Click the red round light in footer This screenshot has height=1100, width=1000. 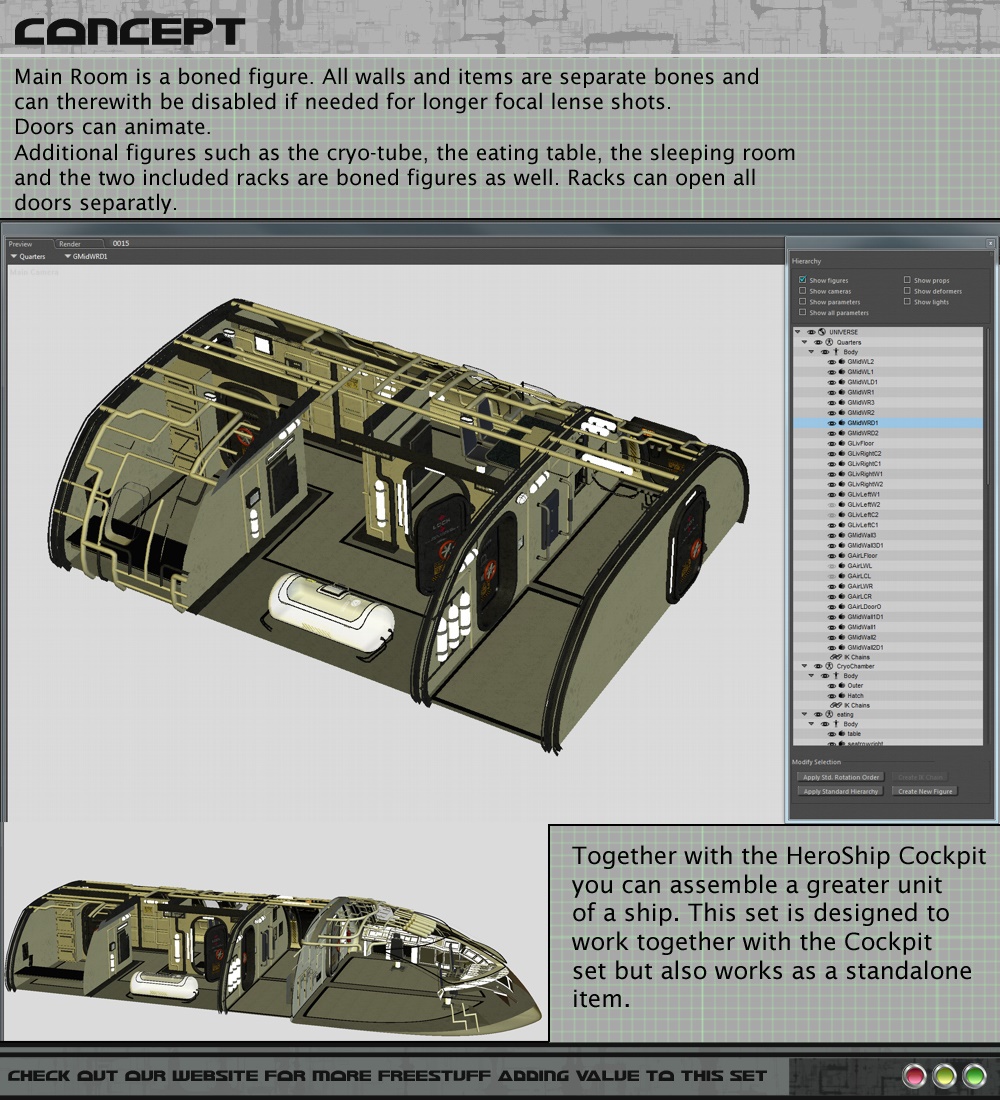914,1075
